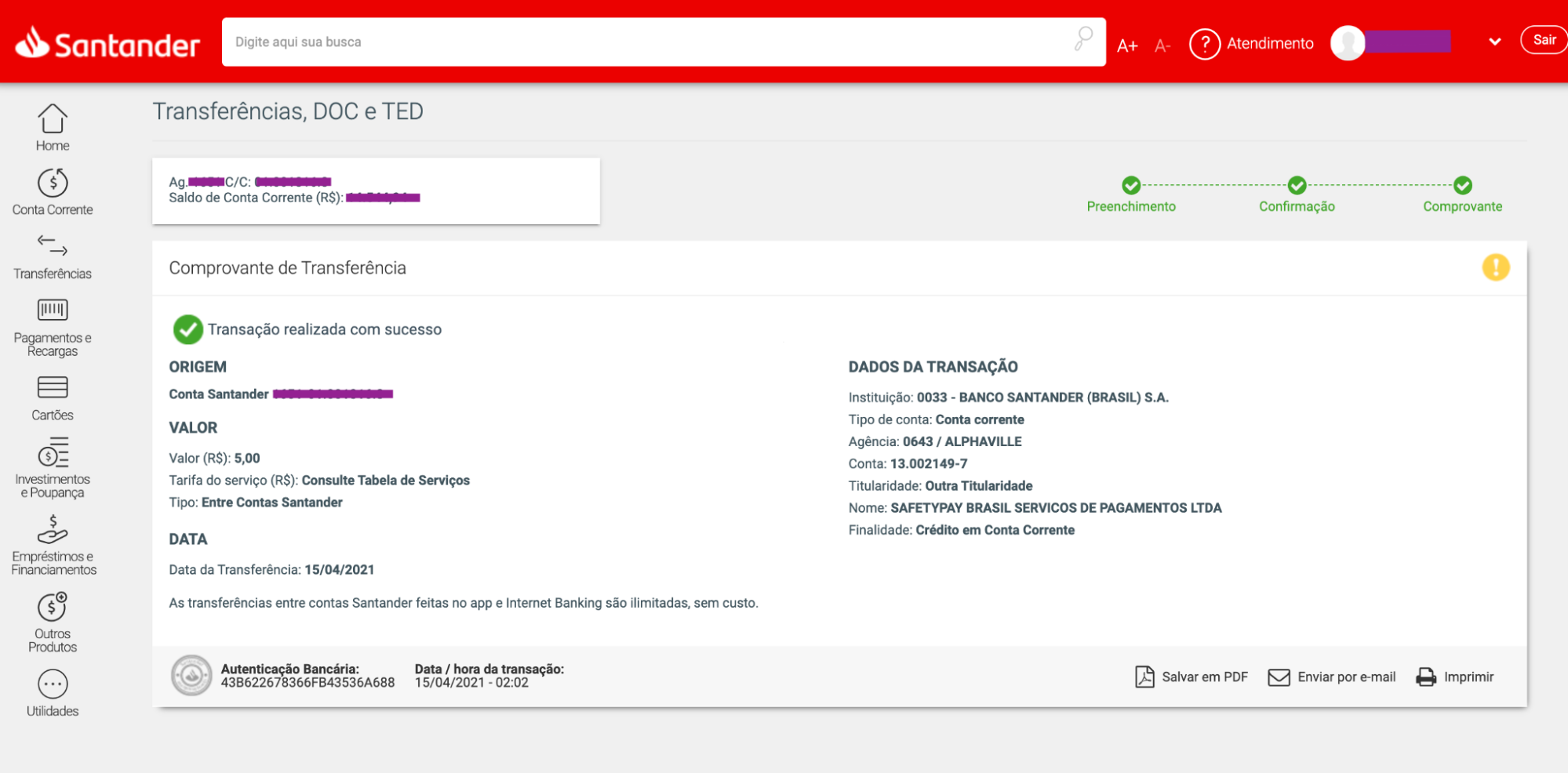
Task: Click the search magnifier icon
Action: (1083, 39)
